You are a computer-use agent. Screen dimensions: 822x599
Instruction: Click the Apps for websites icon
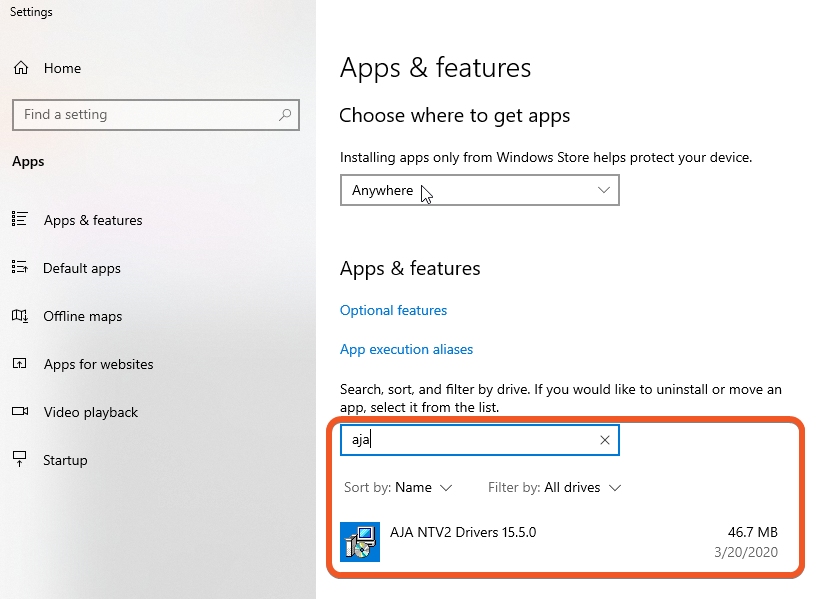tap(19, 364)
